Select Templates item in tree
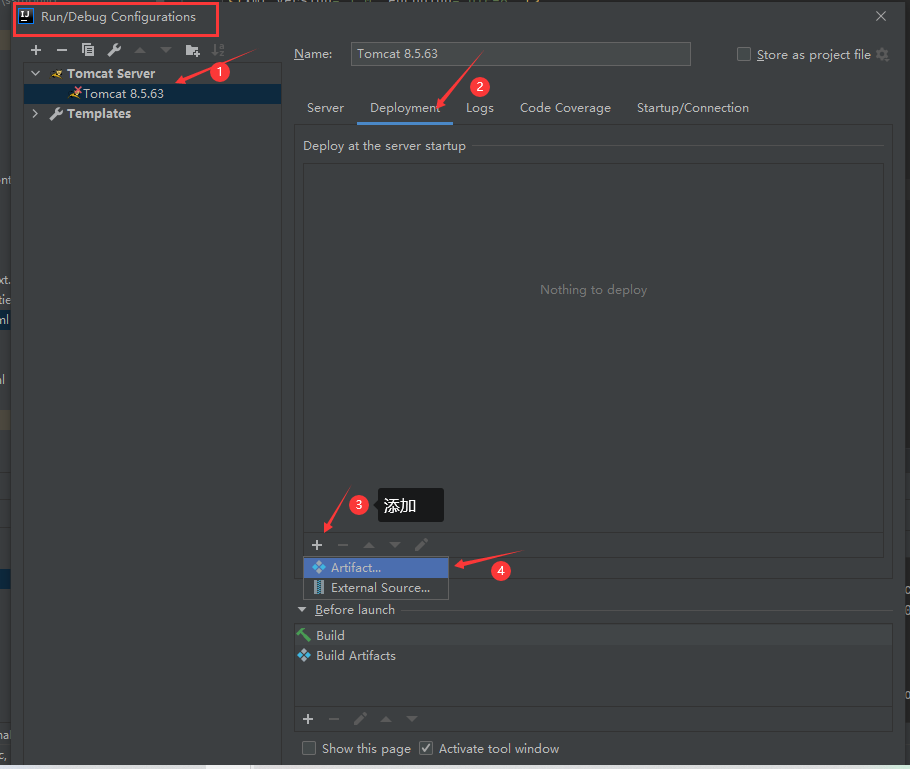Image resolution: width=910 pixels, height=769 pixels. click(99, 114)
